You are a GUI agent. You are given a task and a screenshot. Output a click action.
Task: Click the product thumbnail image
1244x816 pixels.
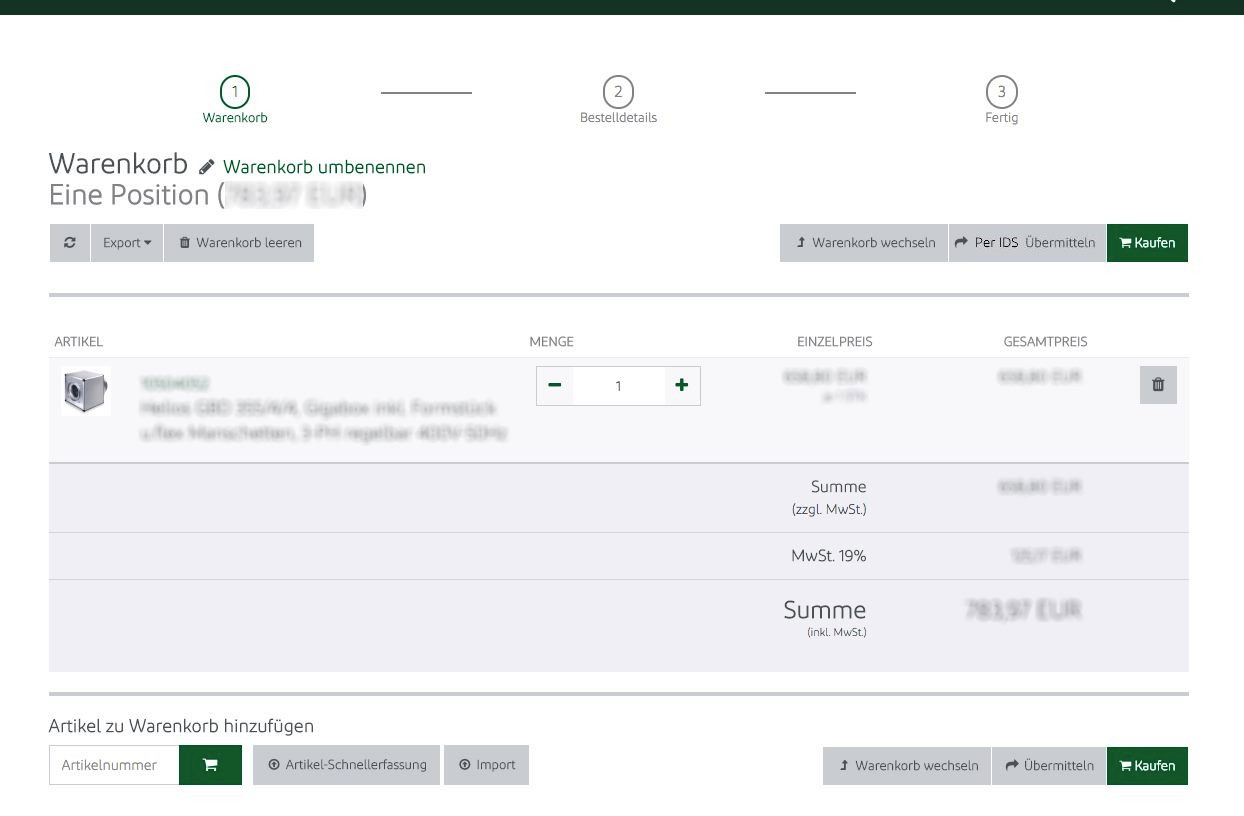coord(86,393)
